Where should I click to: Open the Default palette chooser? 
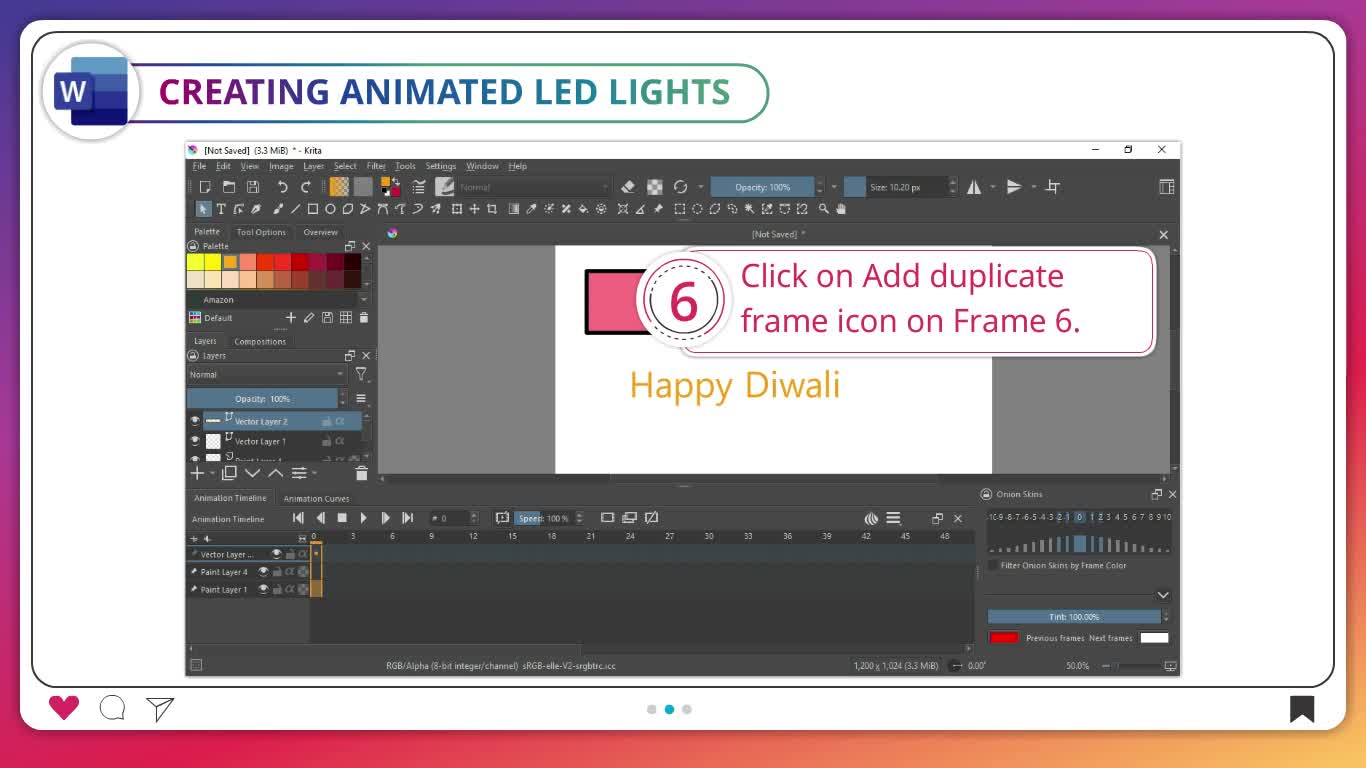coord(195,318)
